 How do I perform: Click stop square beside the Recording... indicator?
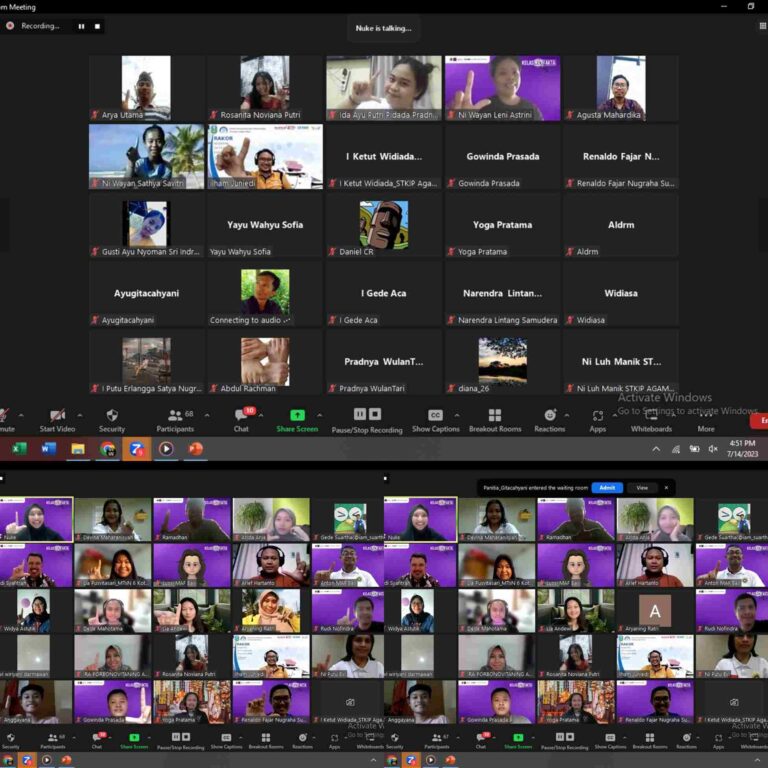(x=97, y=26)
